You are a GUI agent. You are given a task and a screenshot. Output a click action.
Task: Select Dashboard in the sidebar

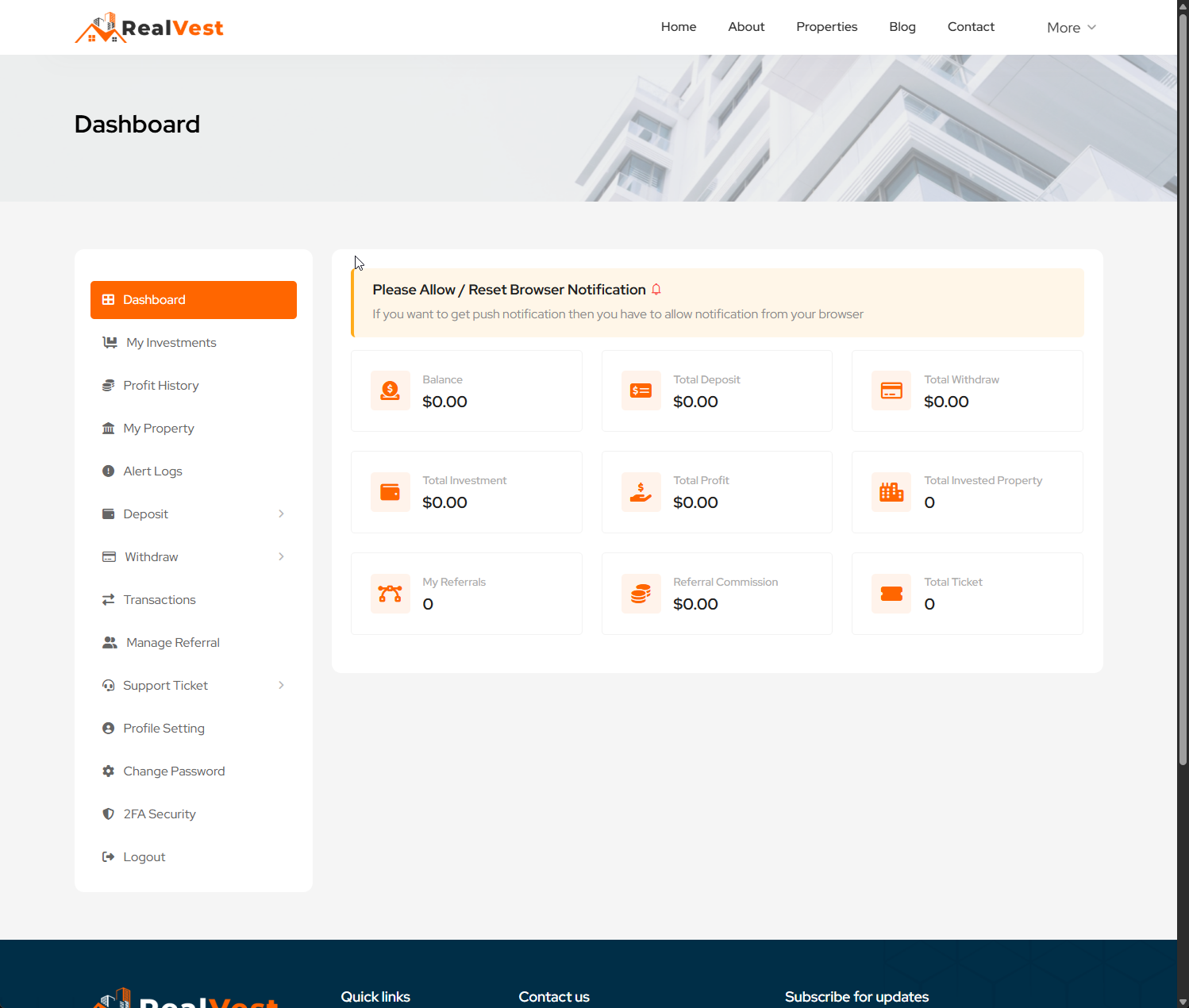coord(194,300)
